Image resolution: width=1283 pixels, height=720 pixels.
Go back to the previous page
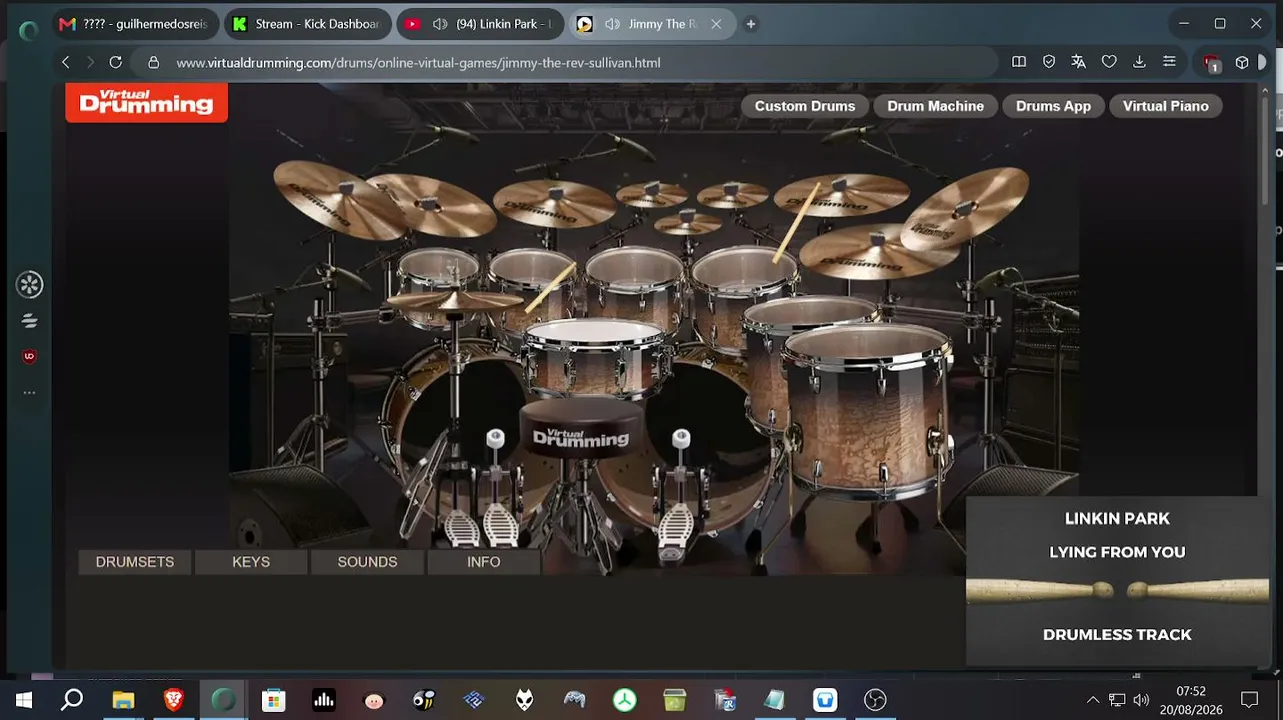[66, 62]
